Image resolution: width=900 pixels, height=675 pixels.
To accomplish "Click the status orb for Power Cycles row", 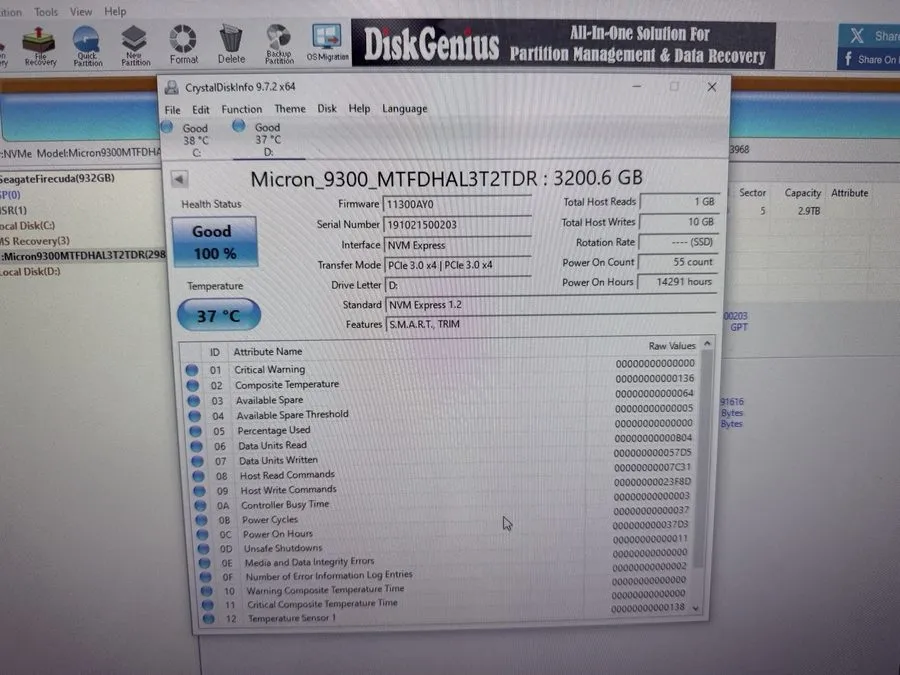I will (x=201, y=520).
